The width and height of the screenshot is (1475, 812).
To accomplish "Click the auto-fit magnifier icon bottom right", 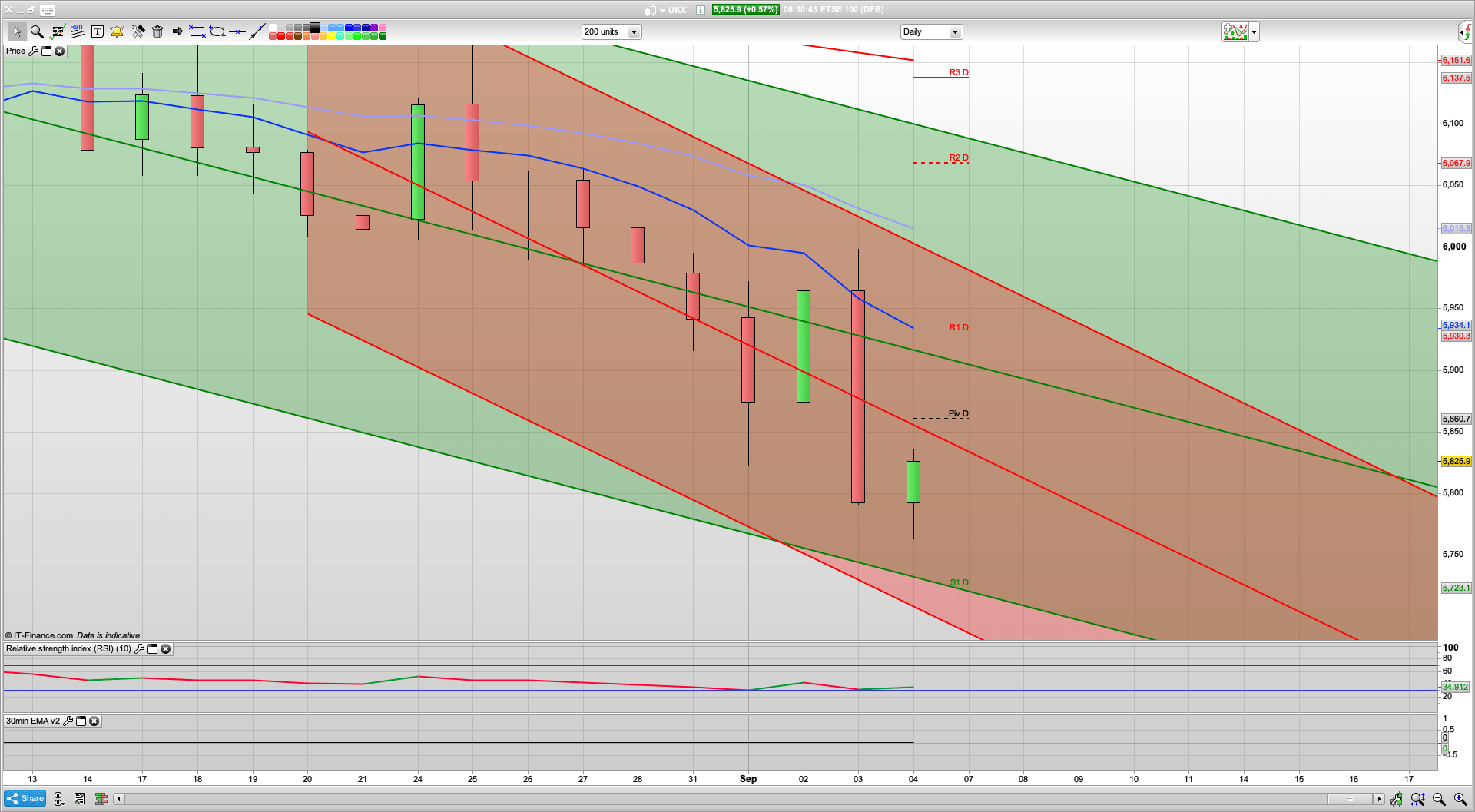I will coord(1417,799).
